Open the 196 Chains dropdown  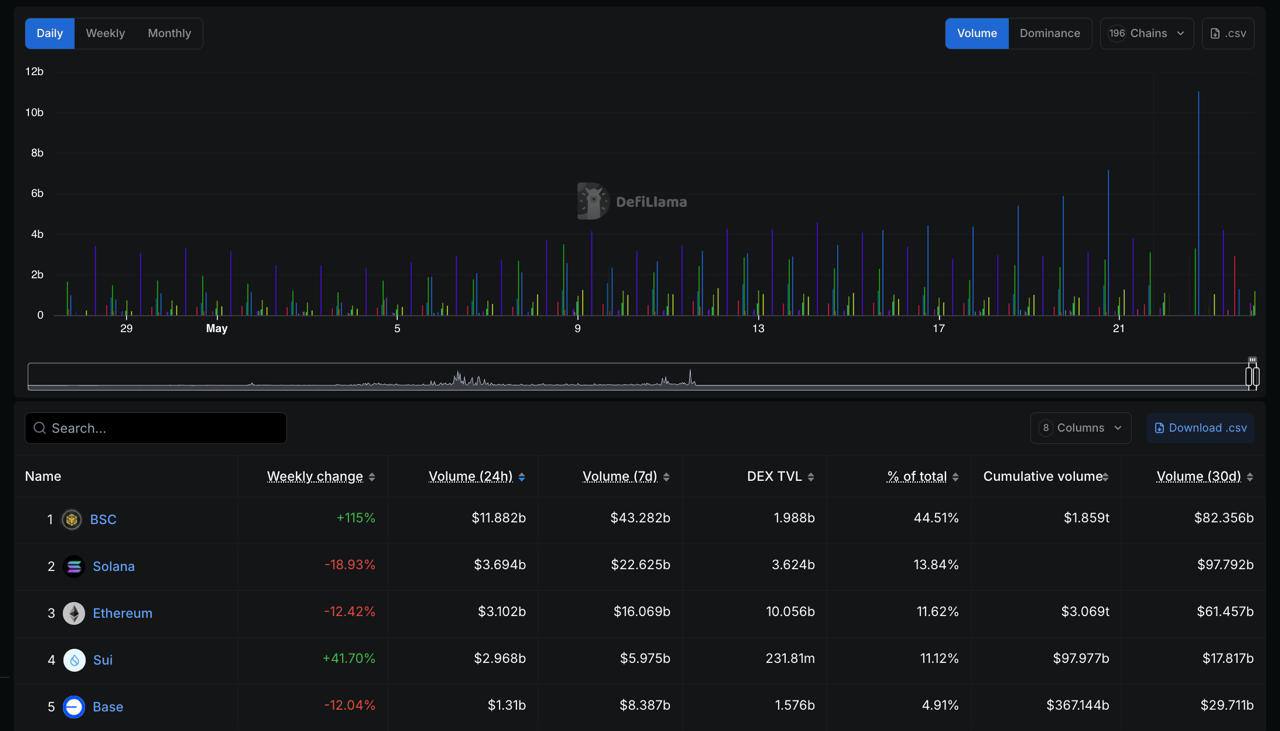point(1147,33)
